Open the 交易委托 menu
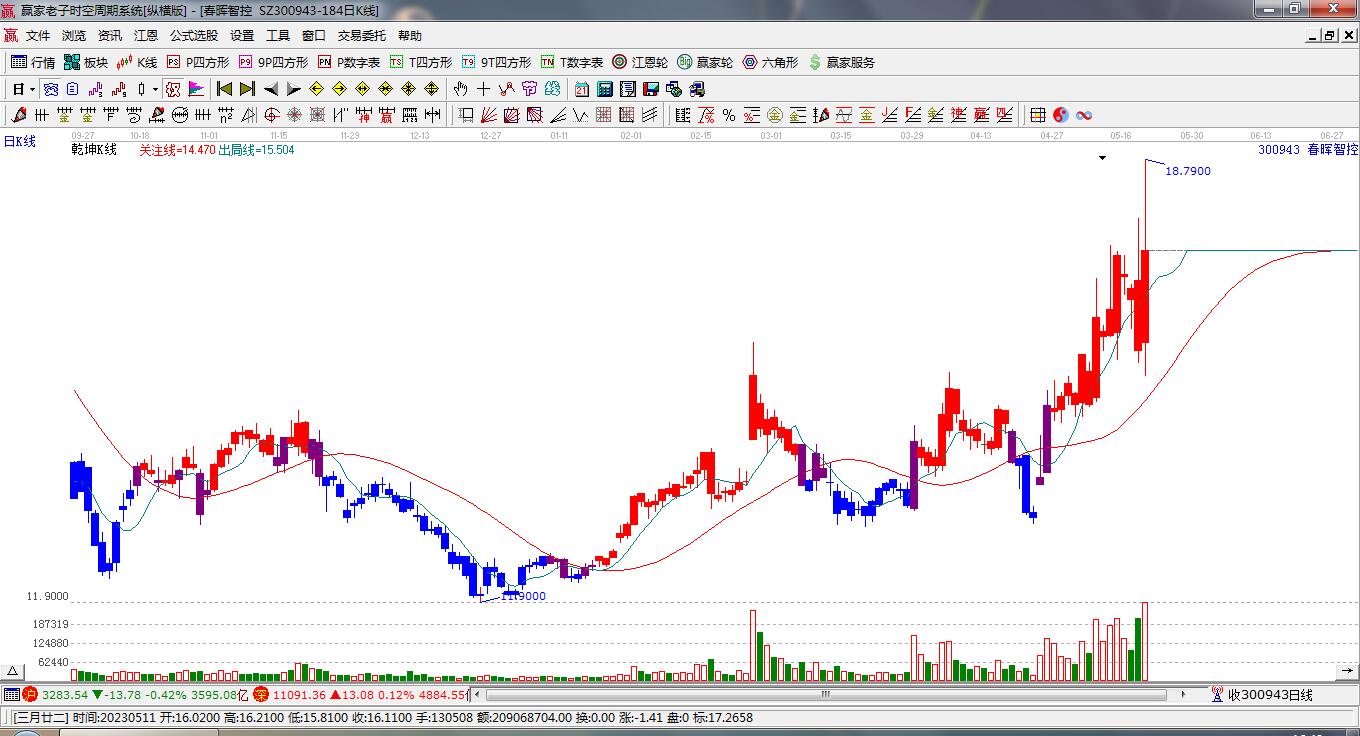This screenshot has width=1360, height=736. coord(361,36)
